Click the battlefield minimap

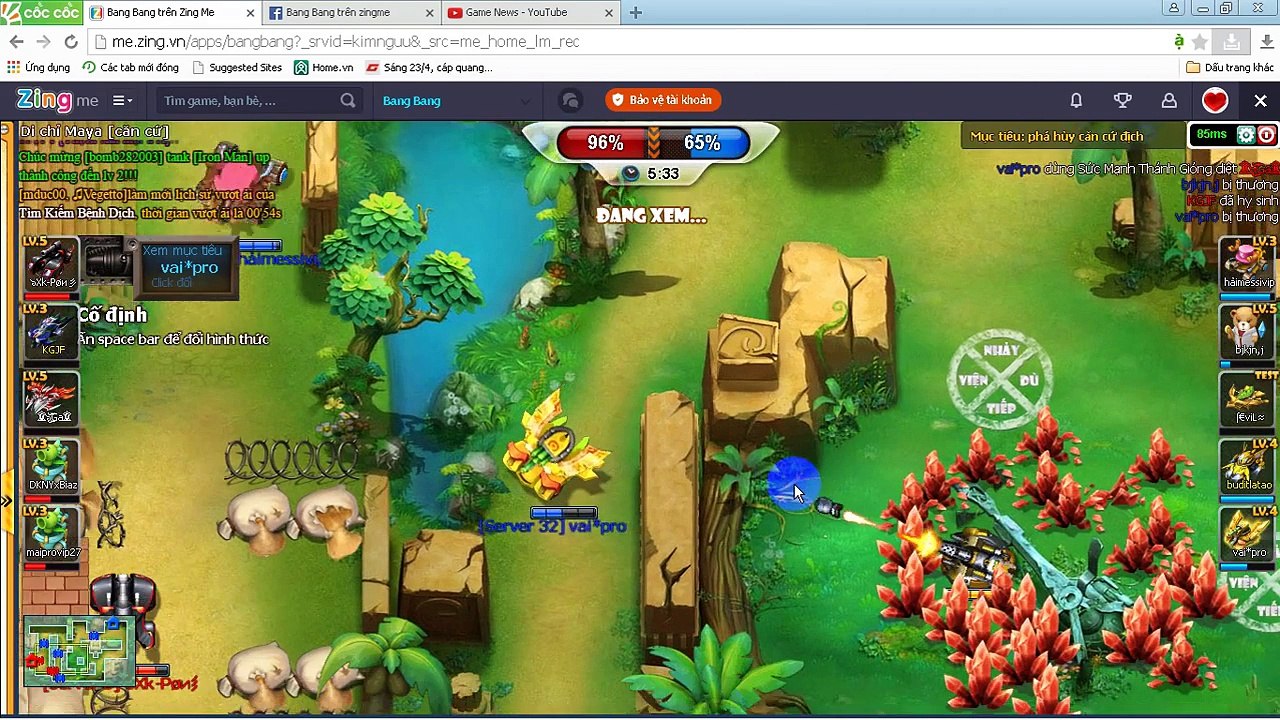79,652
